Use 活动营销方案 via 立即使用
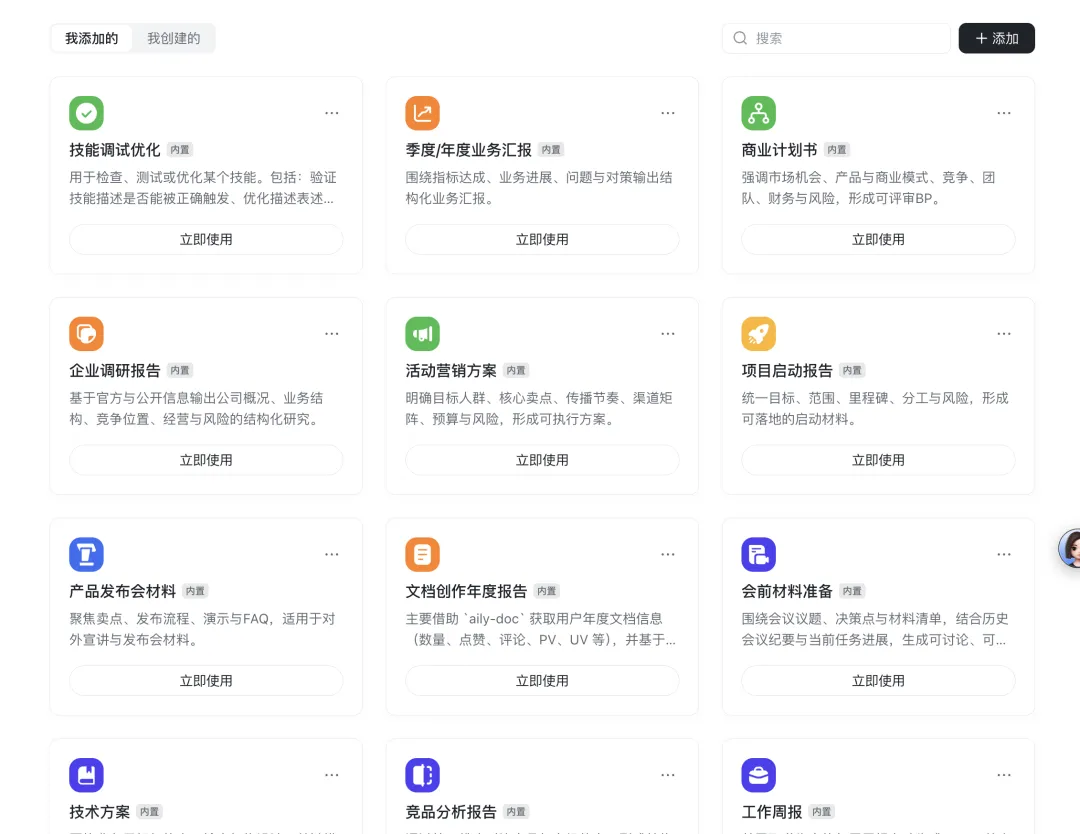This screenshot has height=834, width=1080. (542, 460)
